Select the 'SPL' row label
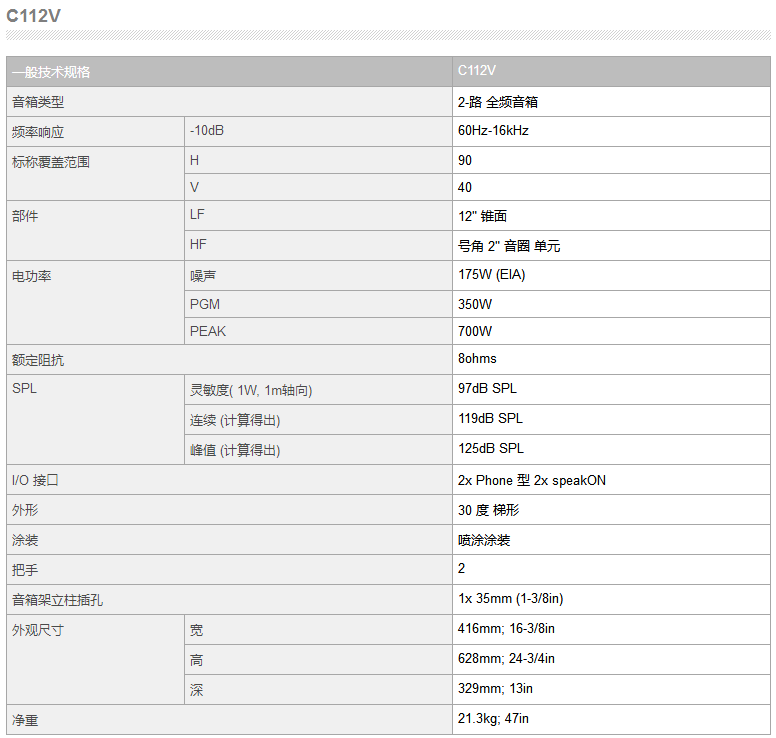The width and height of the screenshot is (776, 738). [24, 389]
